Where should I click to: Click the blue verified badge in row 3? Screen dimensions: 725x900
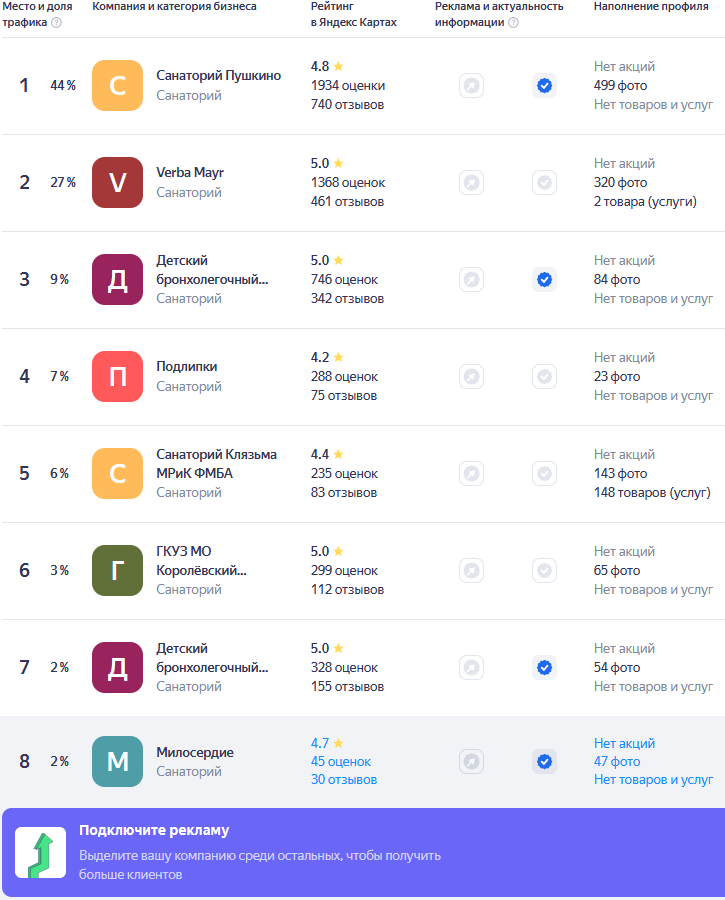pyautogui.click(x=544, y=280)
